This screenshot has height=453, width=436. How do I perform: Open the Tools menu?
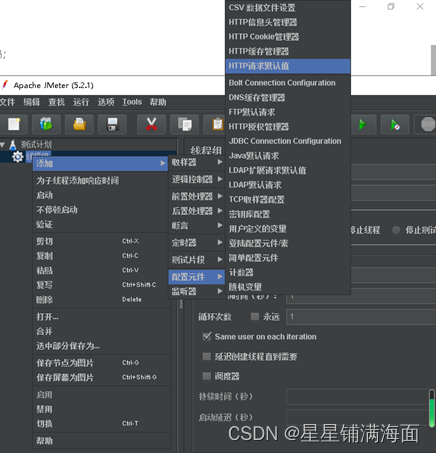click(x=132, y=102)
